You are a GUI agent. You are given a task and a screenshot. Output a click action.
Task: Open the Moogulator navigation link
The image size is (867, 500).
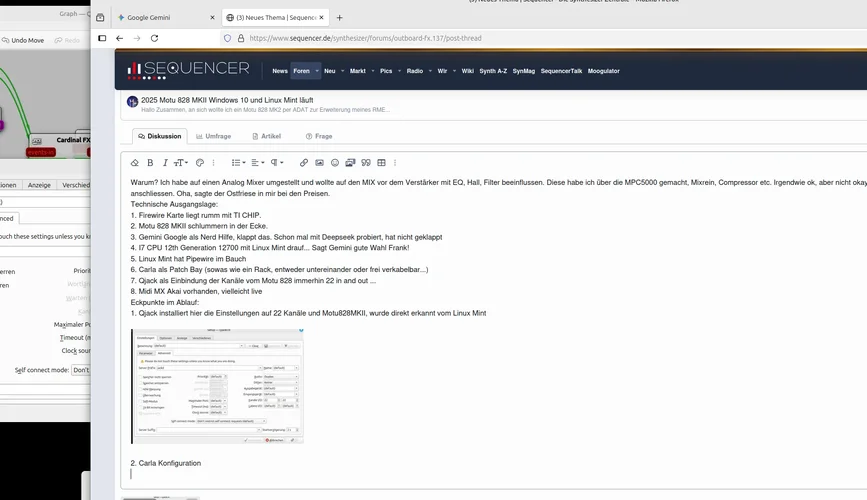tap(604, 71)
